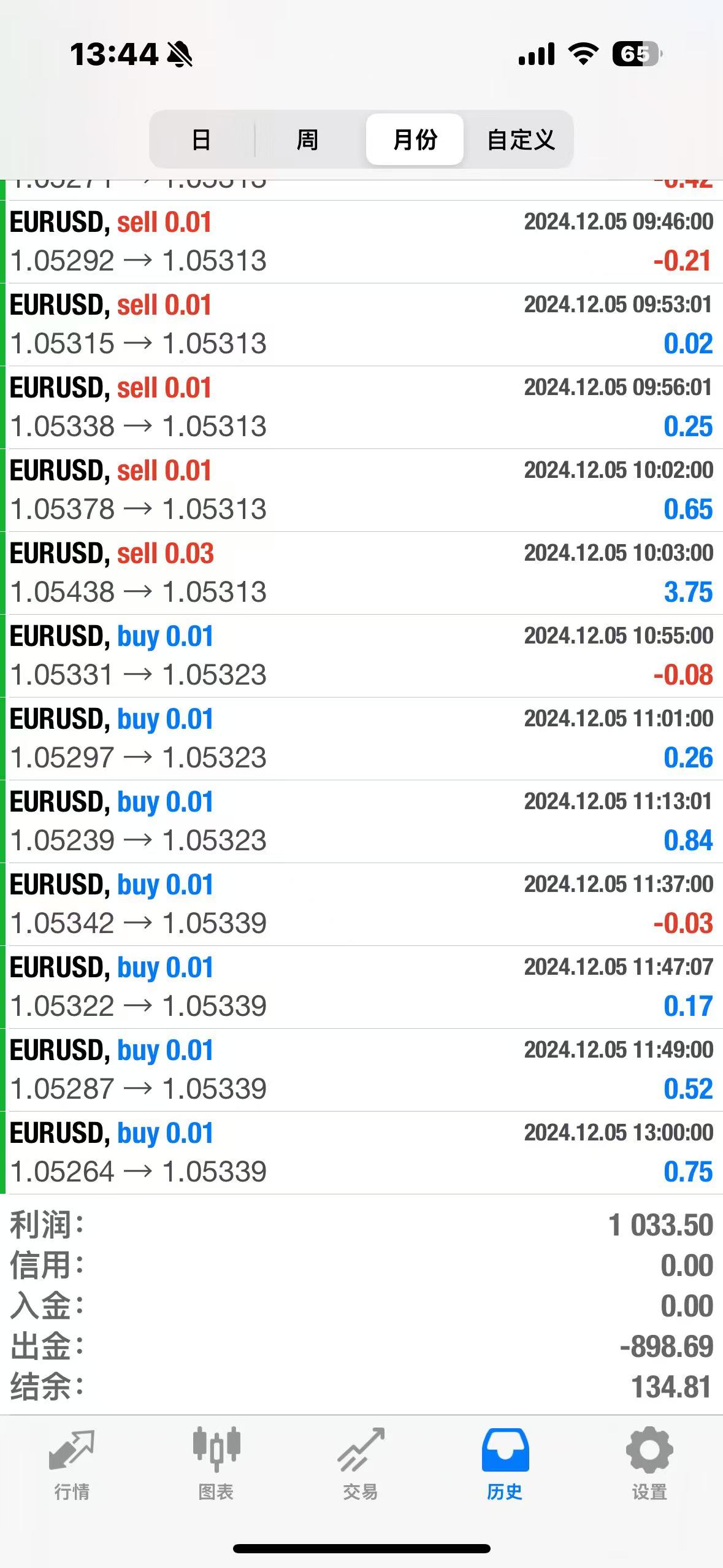
Task: Choose the 自定义 custom period
Action: point(521,140)
